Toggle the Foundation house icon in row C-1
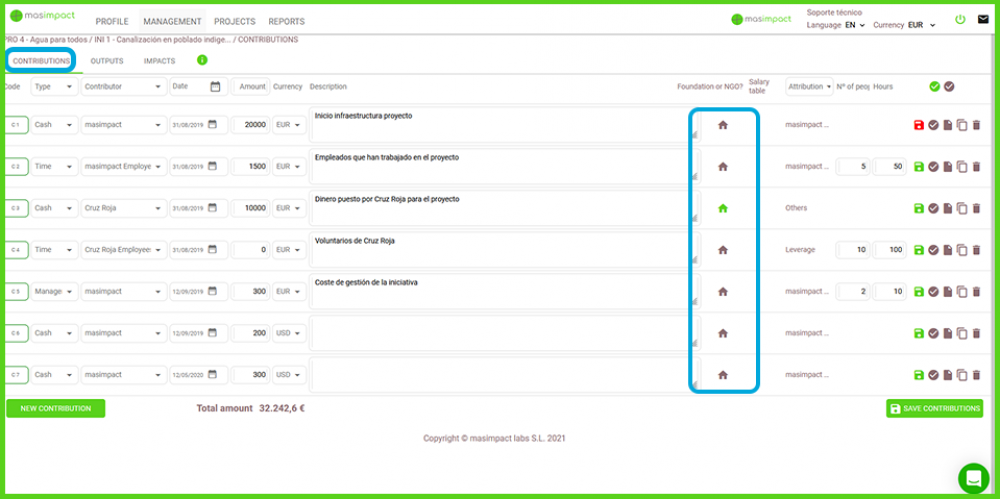Viewport: 1000px width, 499px height. pyautogui.click(x=723, y=125)
